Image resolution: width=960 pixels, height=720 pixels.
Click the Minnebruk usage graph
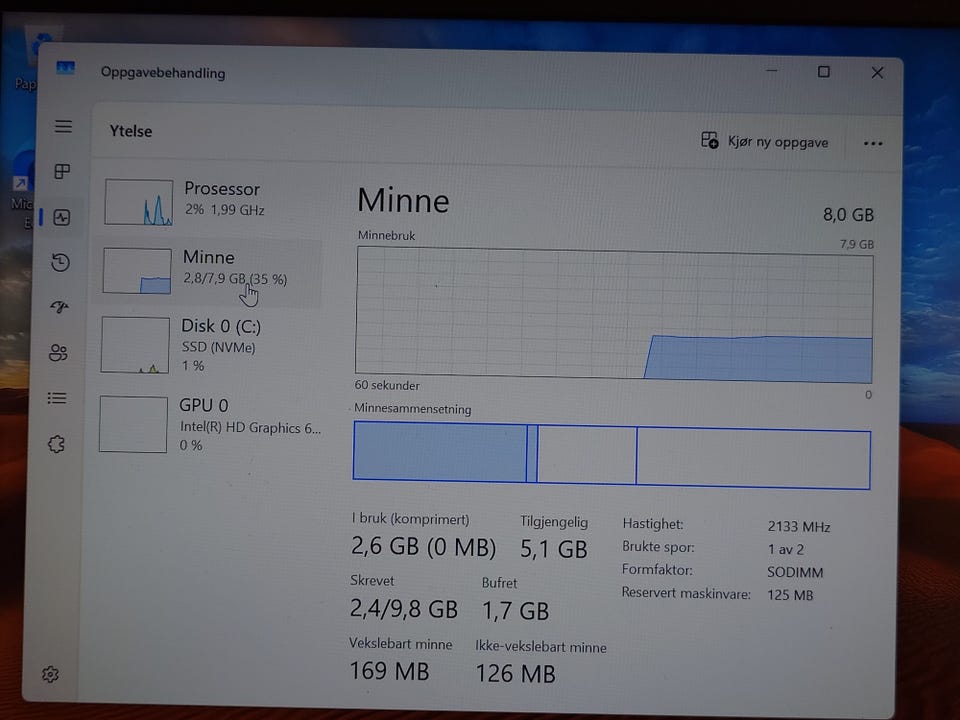tap(614, 317)
